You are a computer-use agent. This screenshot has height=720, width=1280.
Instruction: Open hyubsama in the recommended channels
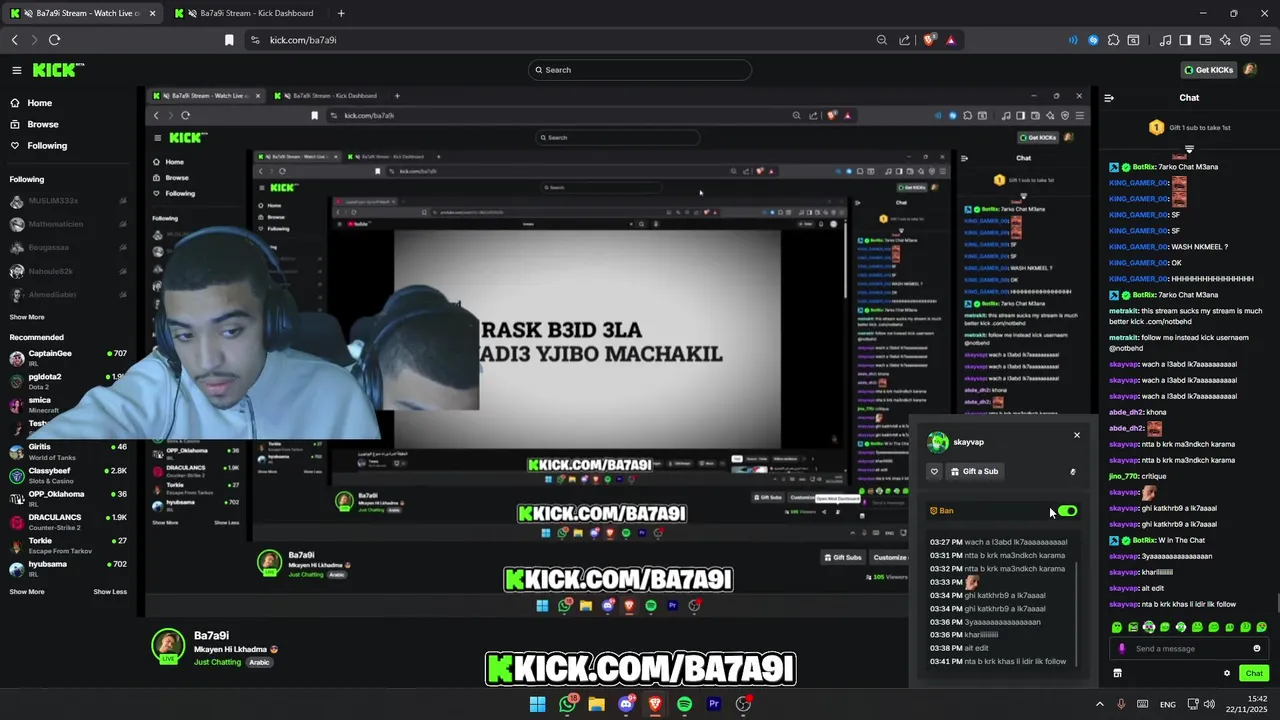click(68, 568)
